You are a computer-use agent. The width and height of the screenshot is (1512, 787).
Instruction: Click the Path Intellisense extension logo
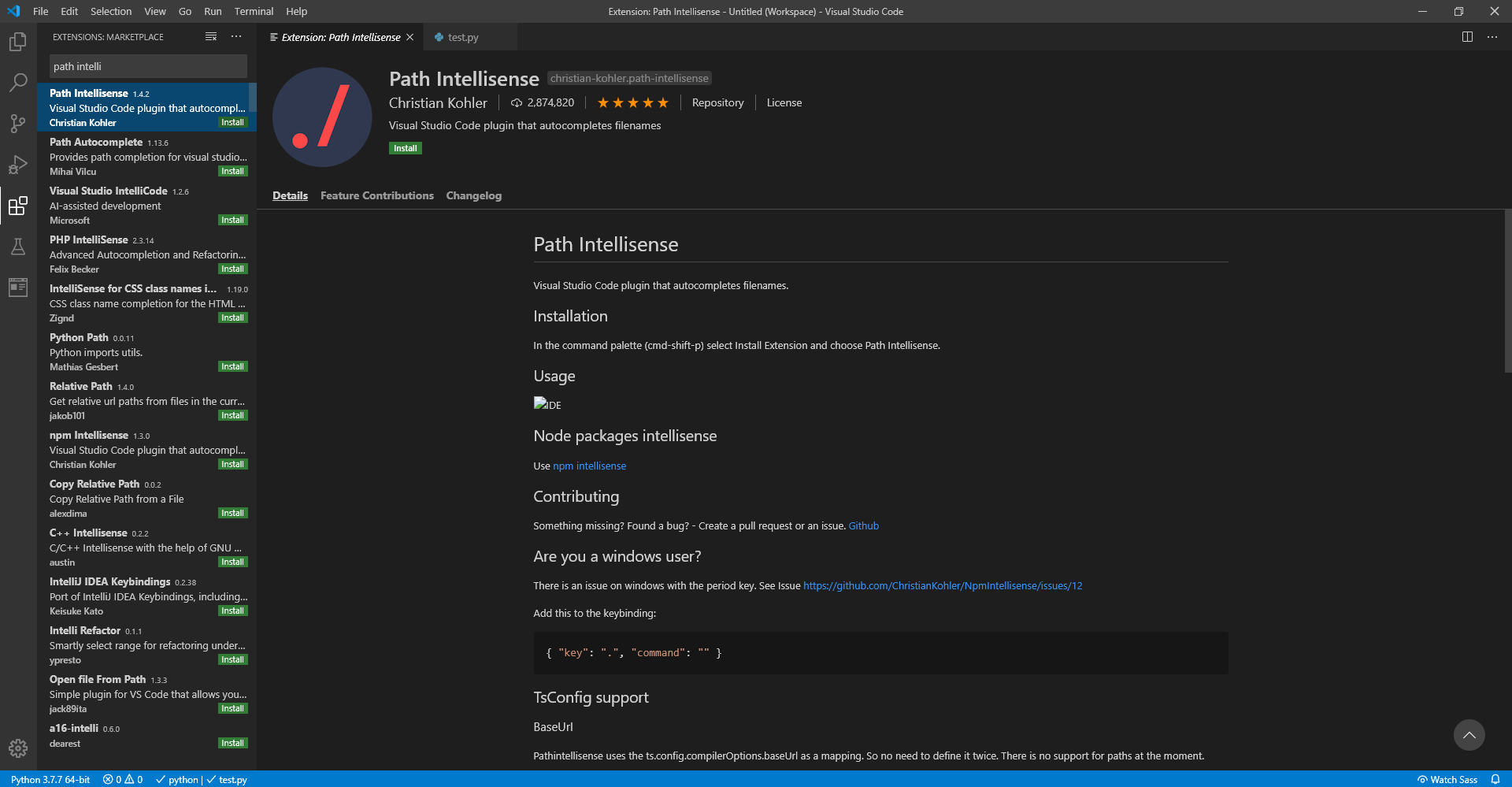click(x=322, y=117)
